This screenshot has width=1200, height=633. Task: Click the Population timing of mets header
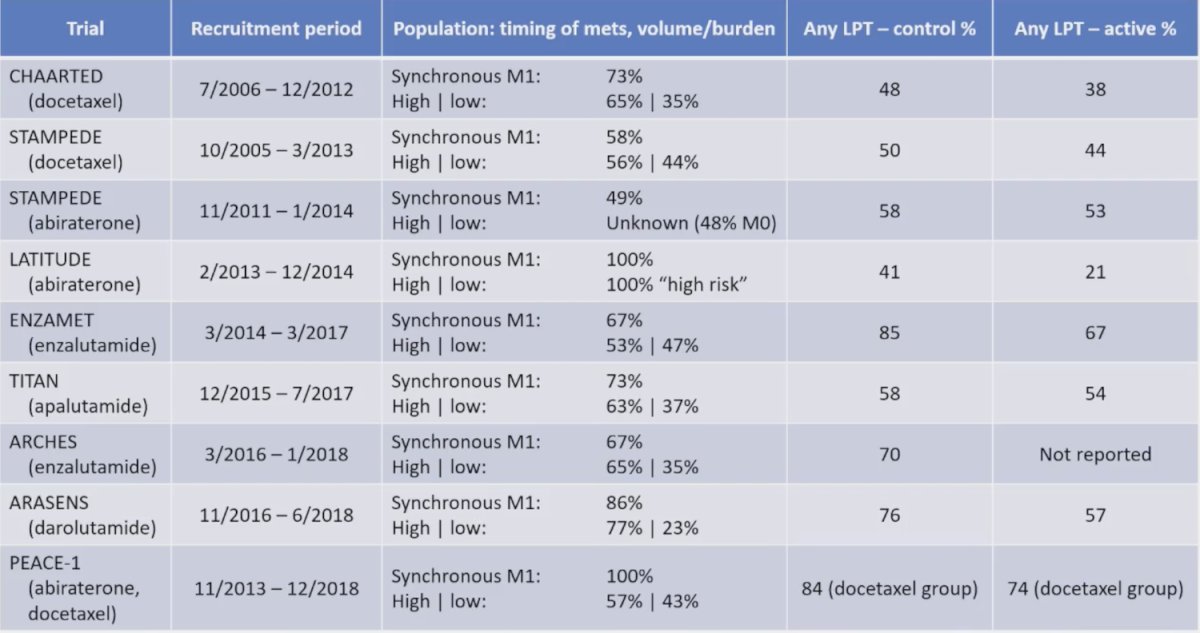(584, 28)
